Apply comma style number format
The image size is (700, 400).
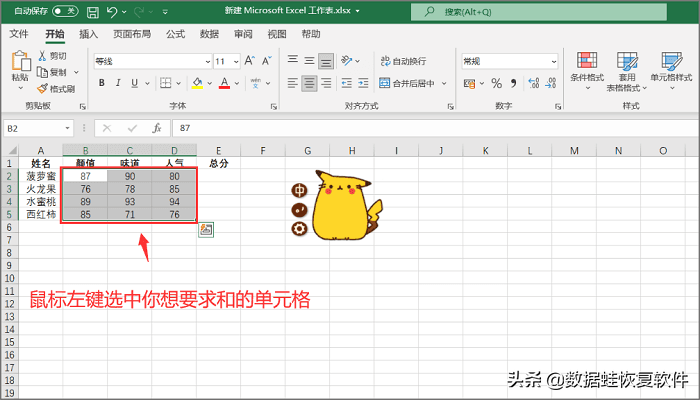(513, 83)
